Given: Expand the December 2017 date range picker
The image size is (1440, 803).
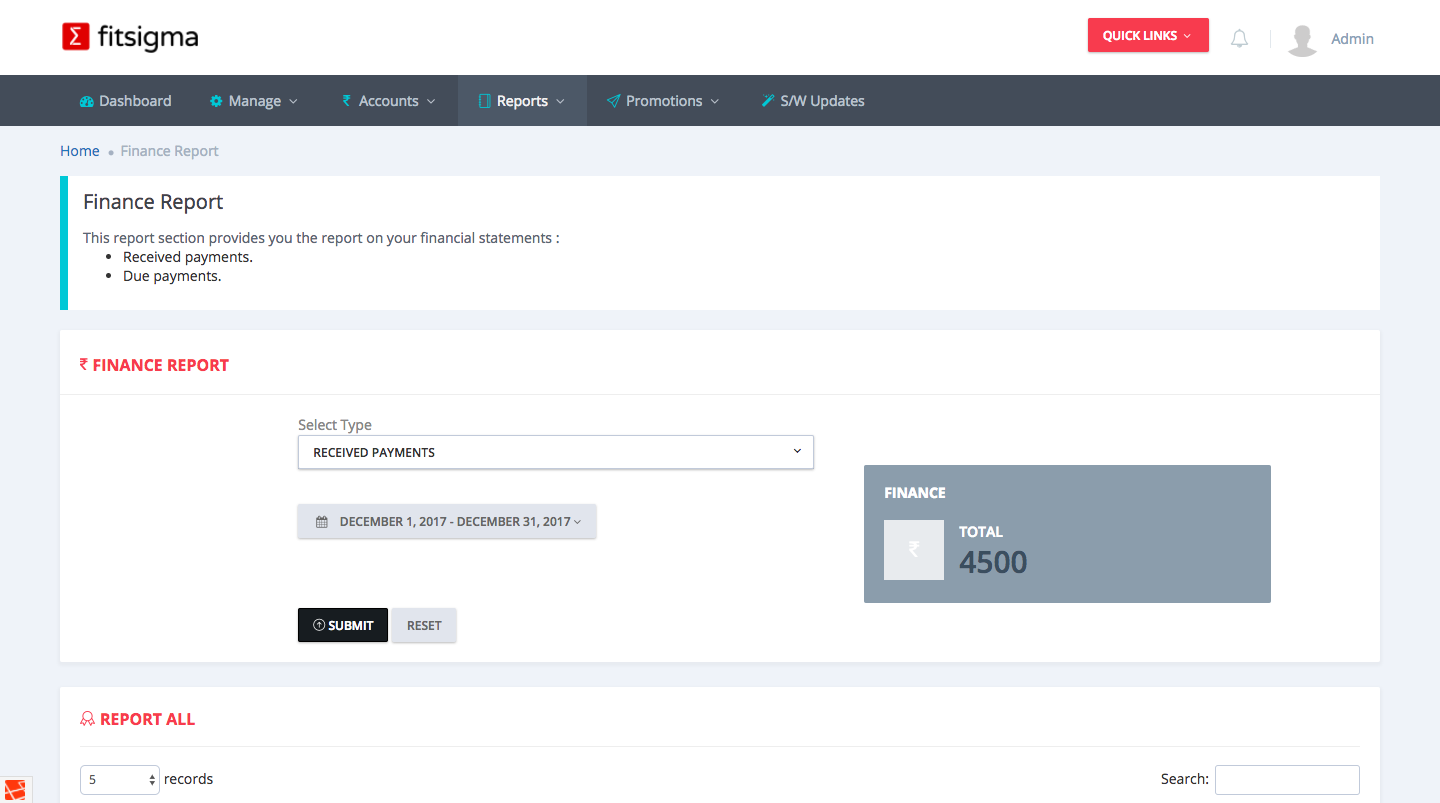Looking at the screenshot, I should [447, 522].
